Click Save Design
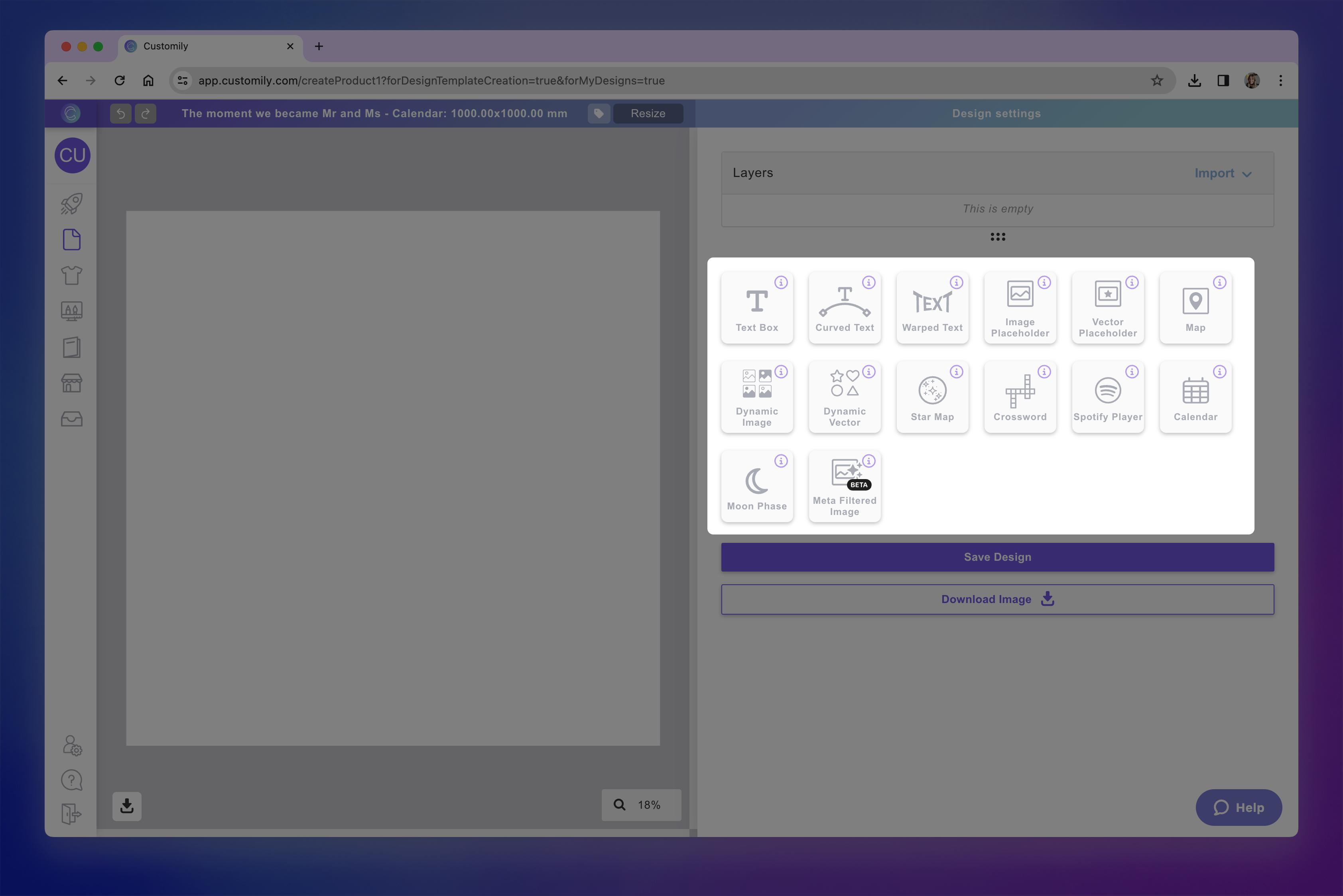 tap(997, 556)
